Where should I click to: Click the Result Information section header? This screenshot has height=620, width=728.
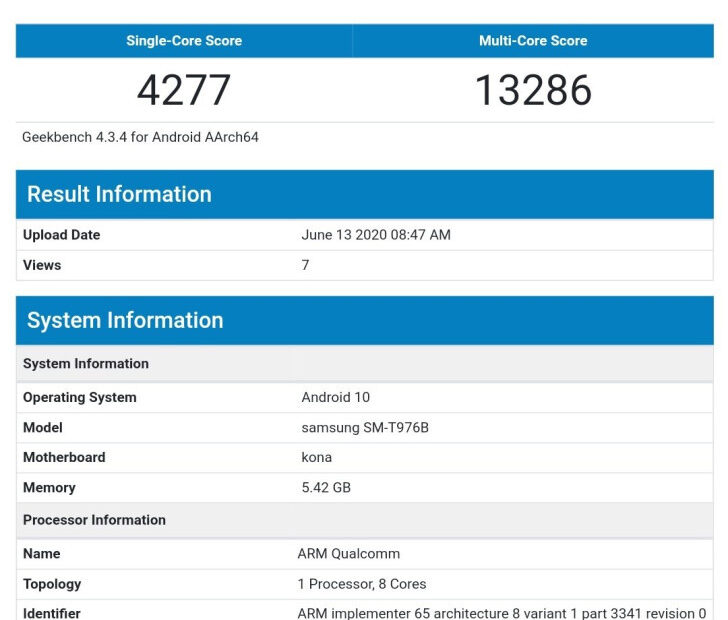click(x=364, y=194)
